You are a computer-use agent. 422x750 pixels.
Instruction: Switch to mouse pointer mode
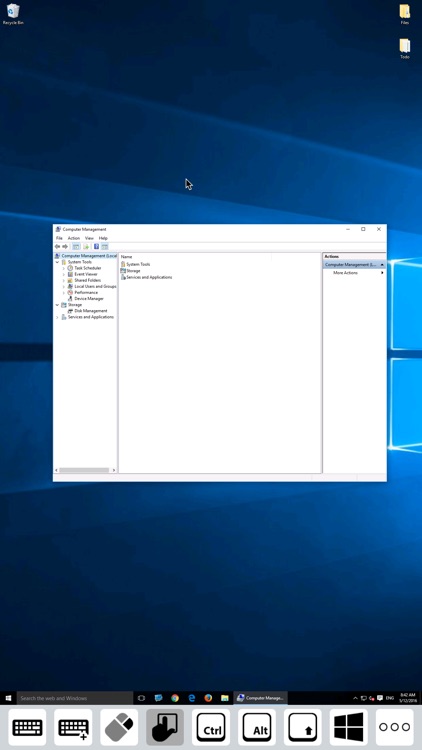pos(119,728)
